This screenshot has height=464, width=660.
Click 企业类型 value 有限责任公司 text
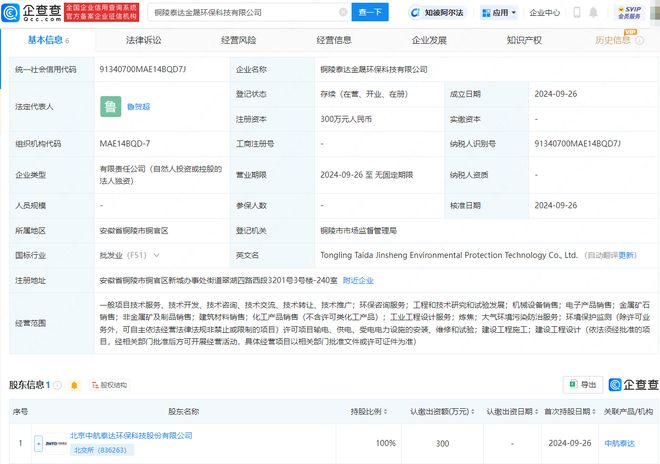click(x=161, y=175)
